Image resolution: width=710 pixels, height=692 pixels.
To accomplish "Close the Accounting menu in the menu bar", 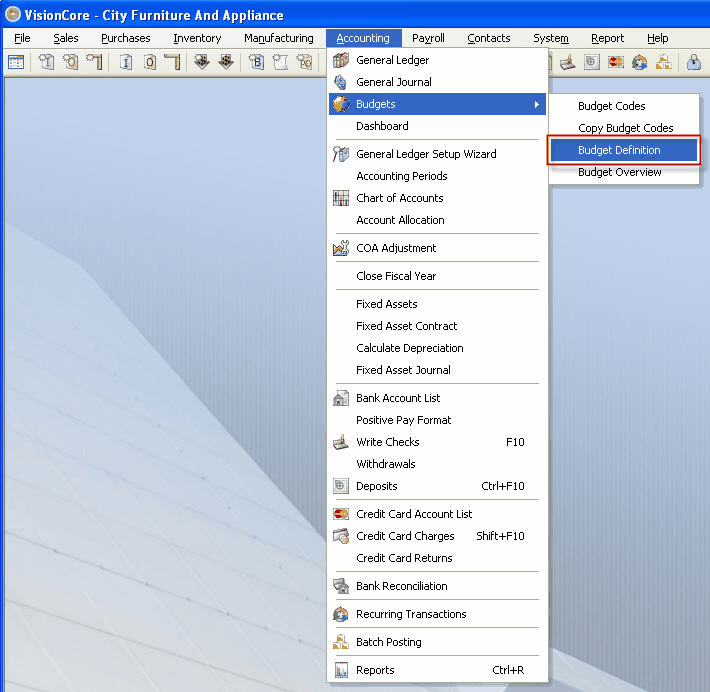I will [x=363, y=38].
